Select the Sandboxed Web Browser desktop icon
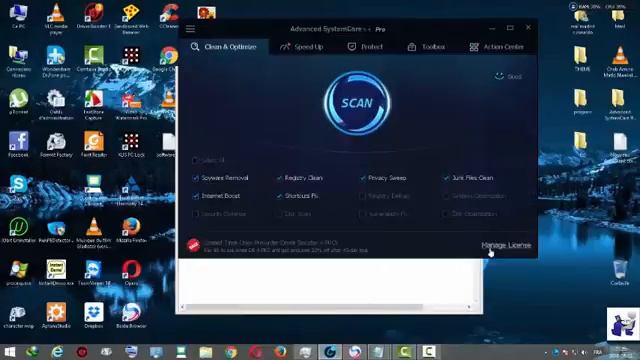Viewport: 640px width, 360px height. coord(131,18)
